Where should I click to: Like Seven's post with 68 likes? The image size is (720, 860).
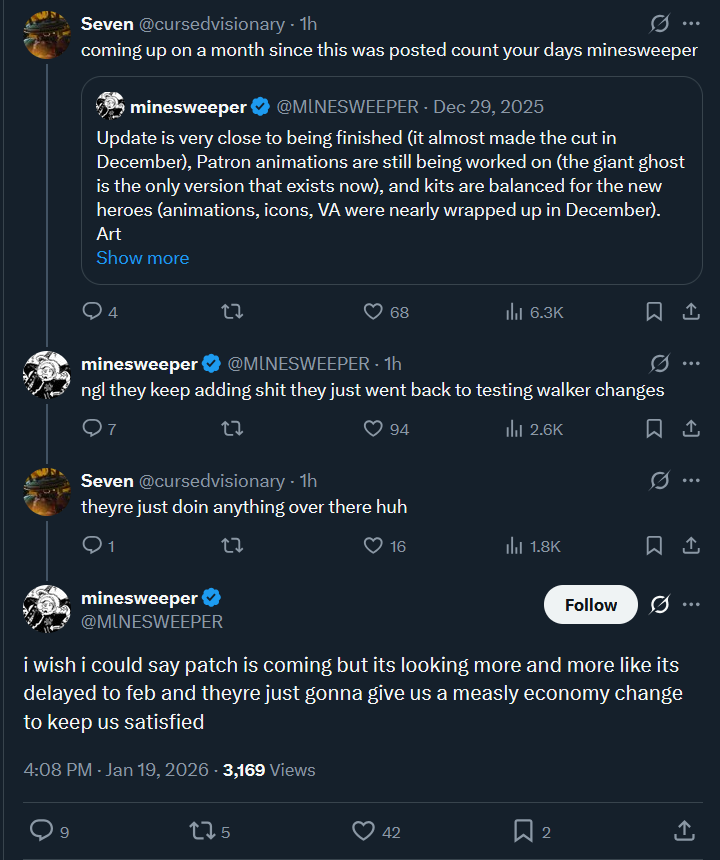373,312
